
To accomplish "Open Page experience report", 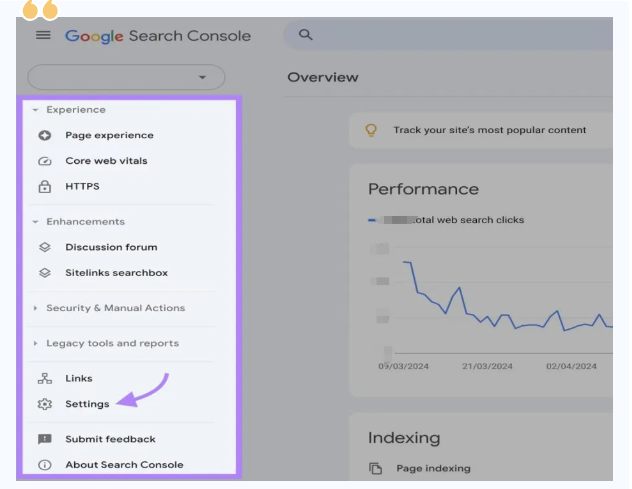I will coord(109,135).
